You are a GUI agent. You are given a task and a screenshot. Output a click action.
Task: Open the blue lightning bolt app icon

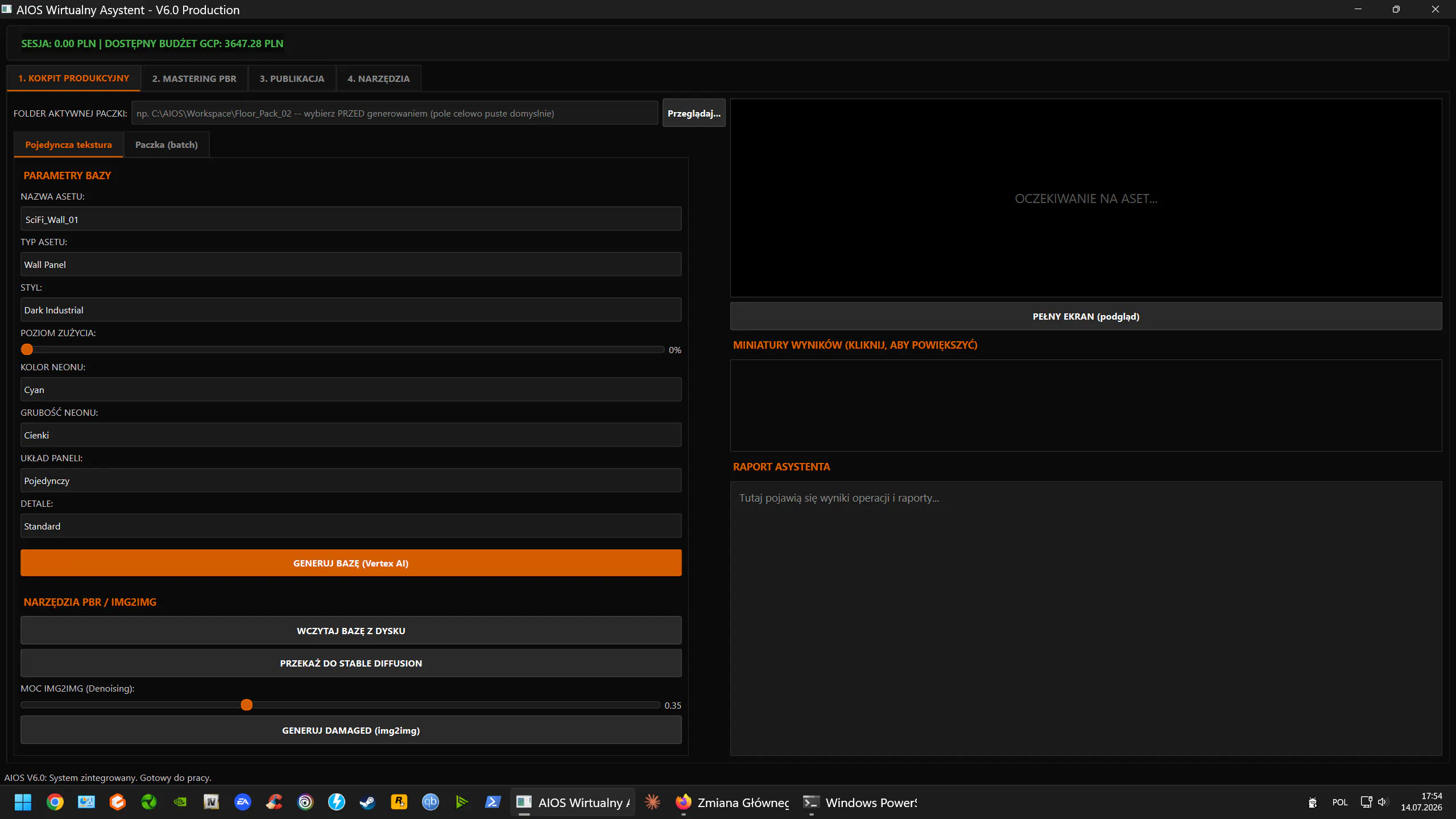coord(337,802)
